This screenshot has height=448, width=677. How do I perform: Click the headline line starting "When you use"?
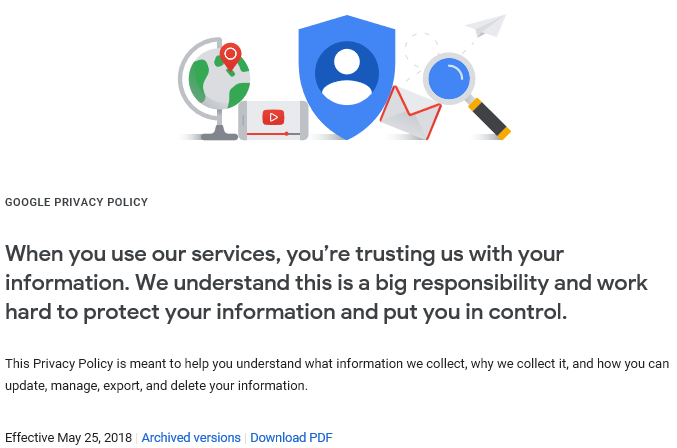click(284, 254)
